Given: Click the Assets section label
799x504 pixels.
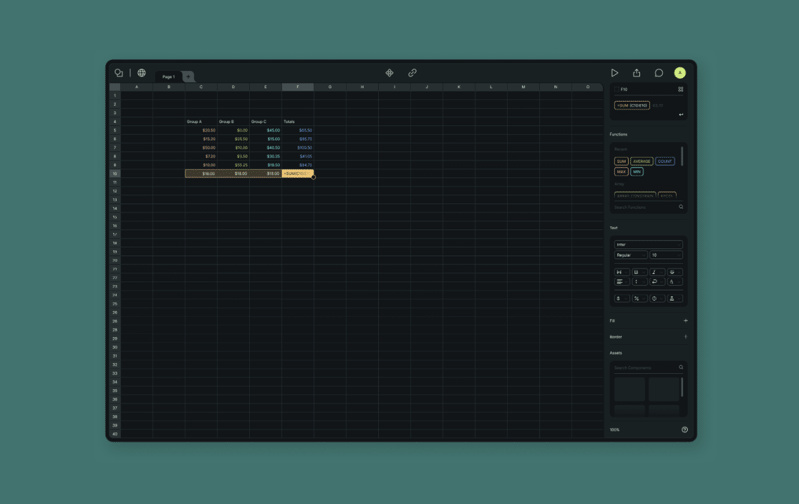Looking at the screenshot, I should 616,353.
